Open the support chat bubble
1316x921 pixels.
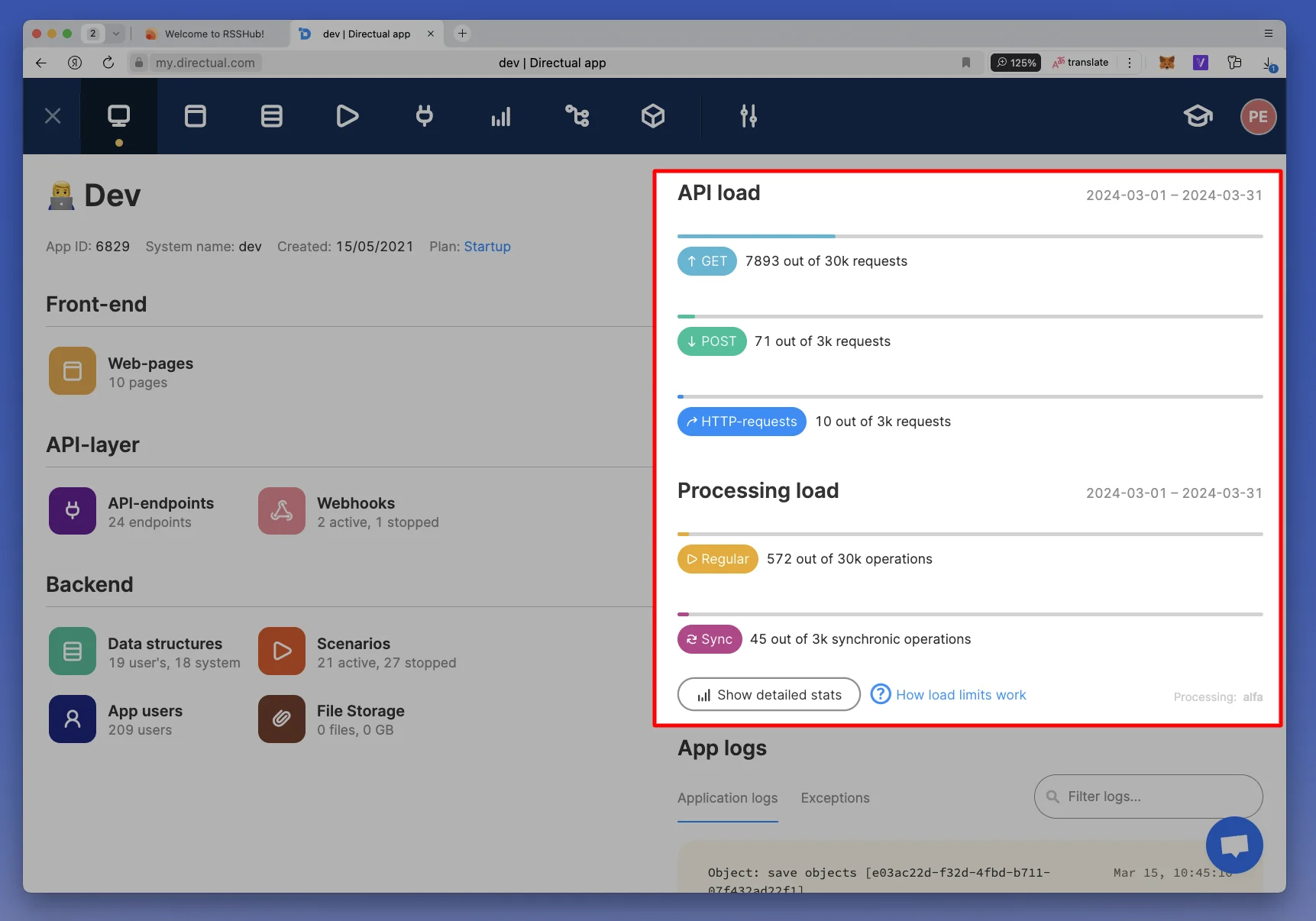1234,845
